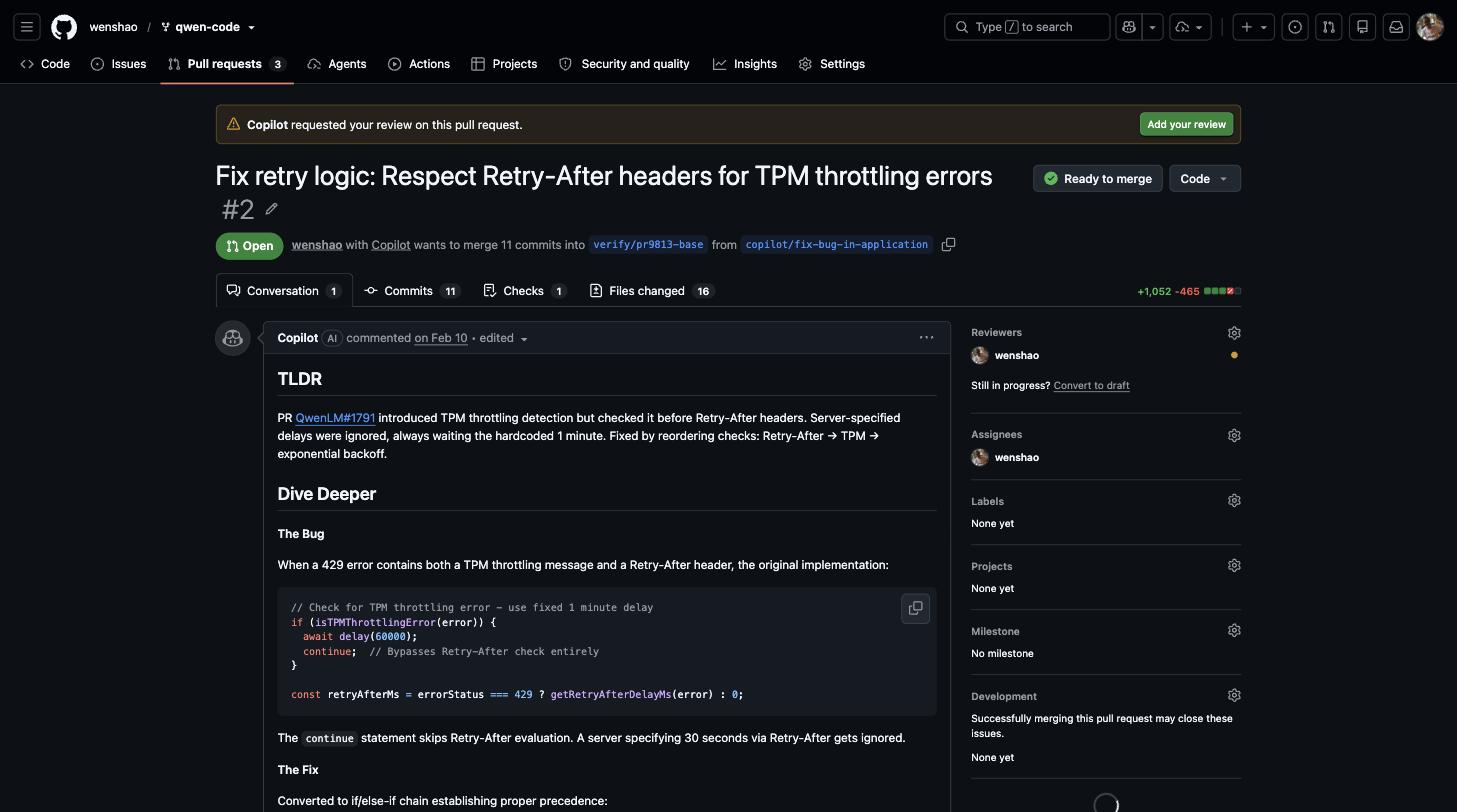Edit Milestone with the gear icon
The width and height of the screenshot is (1457, 812).
click(1234, 631)
